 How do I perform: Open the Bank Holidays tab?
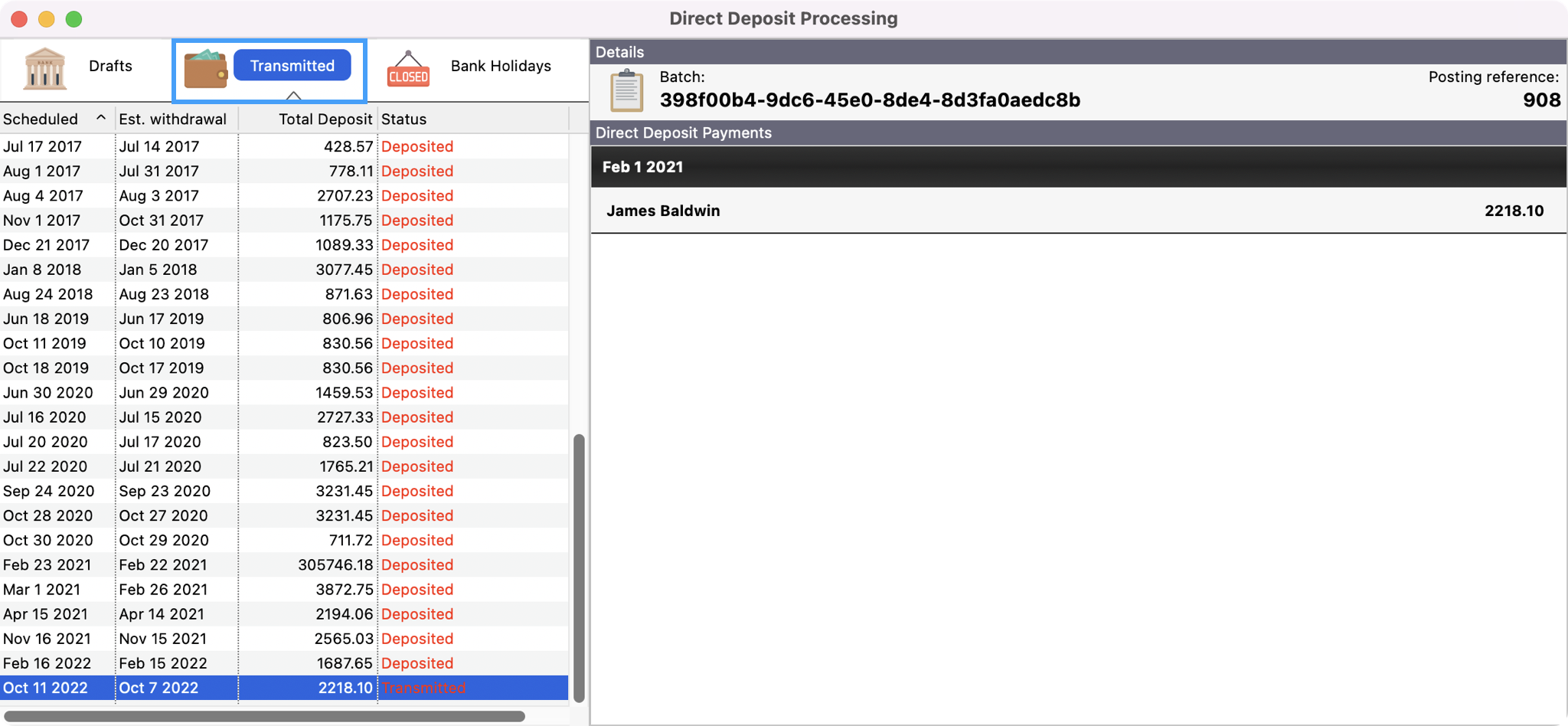click(500, 66)
